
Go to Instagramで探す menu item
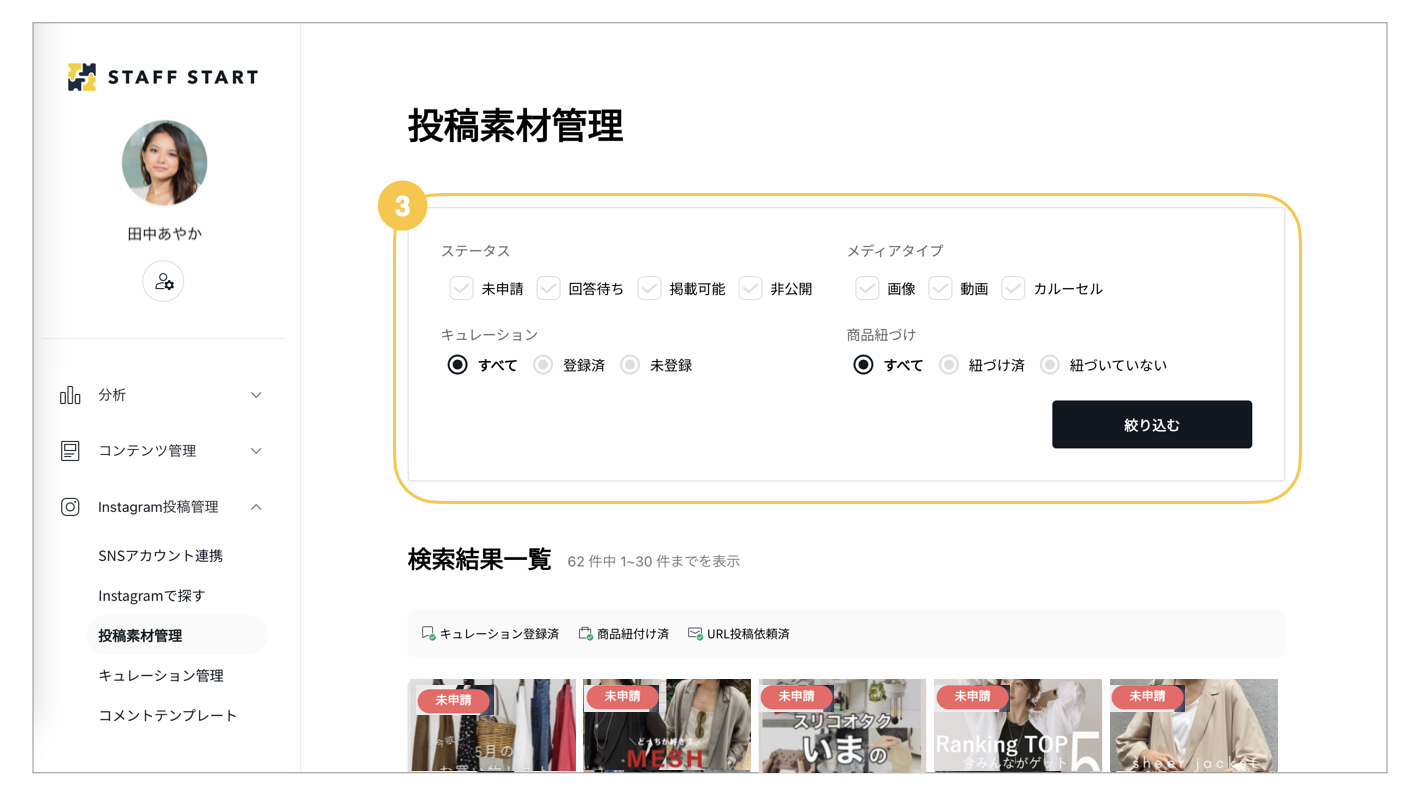tap(152, 596)
